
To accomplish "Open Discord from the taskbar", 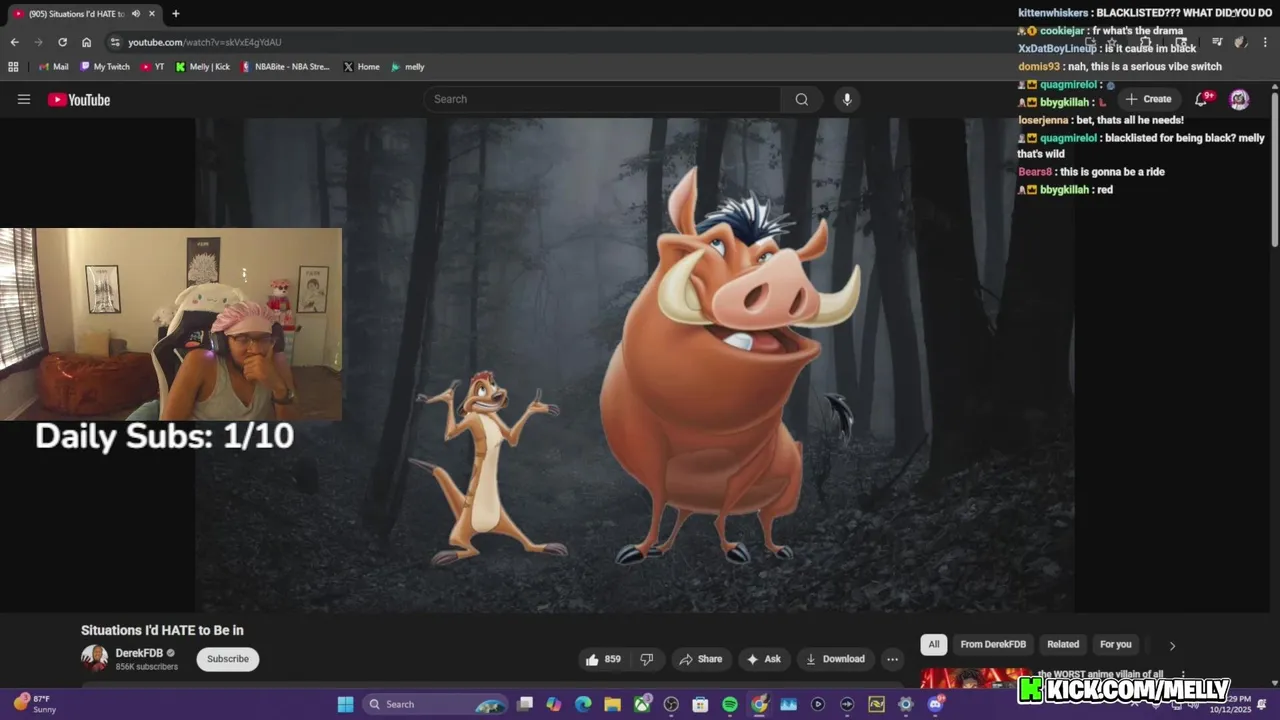I will coord(935,704).
